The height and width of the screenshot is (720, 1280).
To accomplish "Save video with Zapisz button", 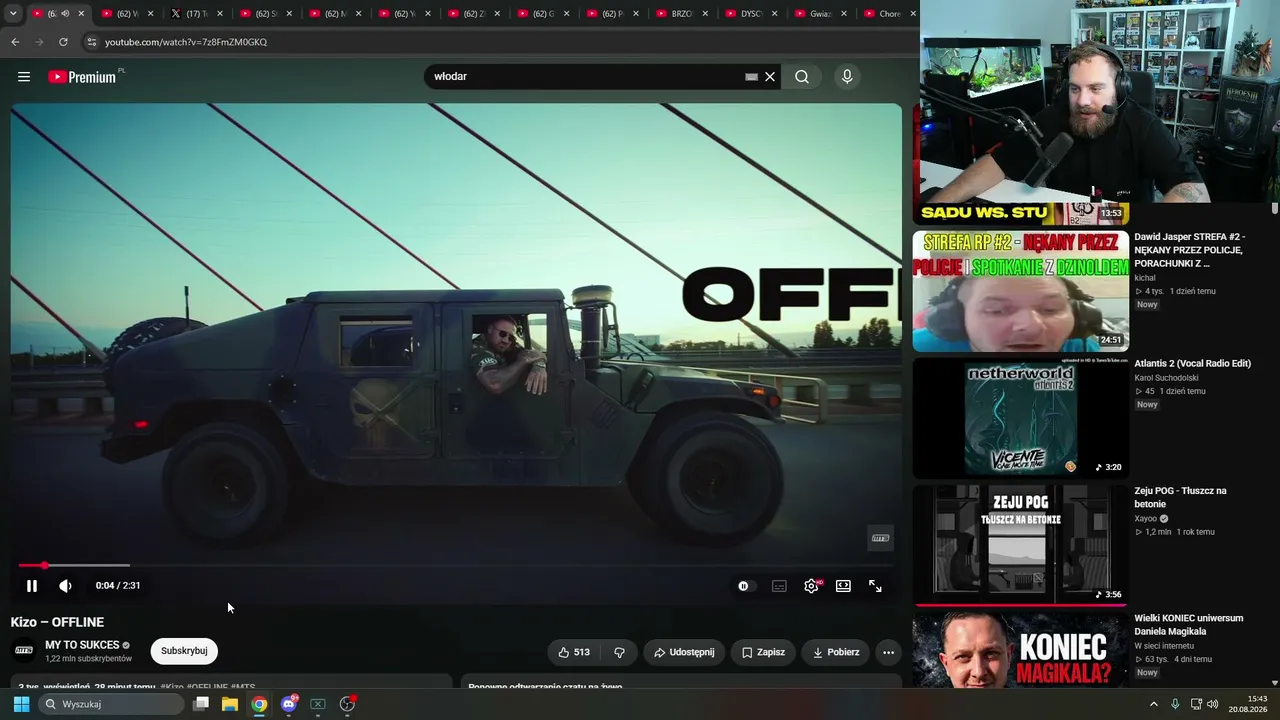I will coord(763,652).
